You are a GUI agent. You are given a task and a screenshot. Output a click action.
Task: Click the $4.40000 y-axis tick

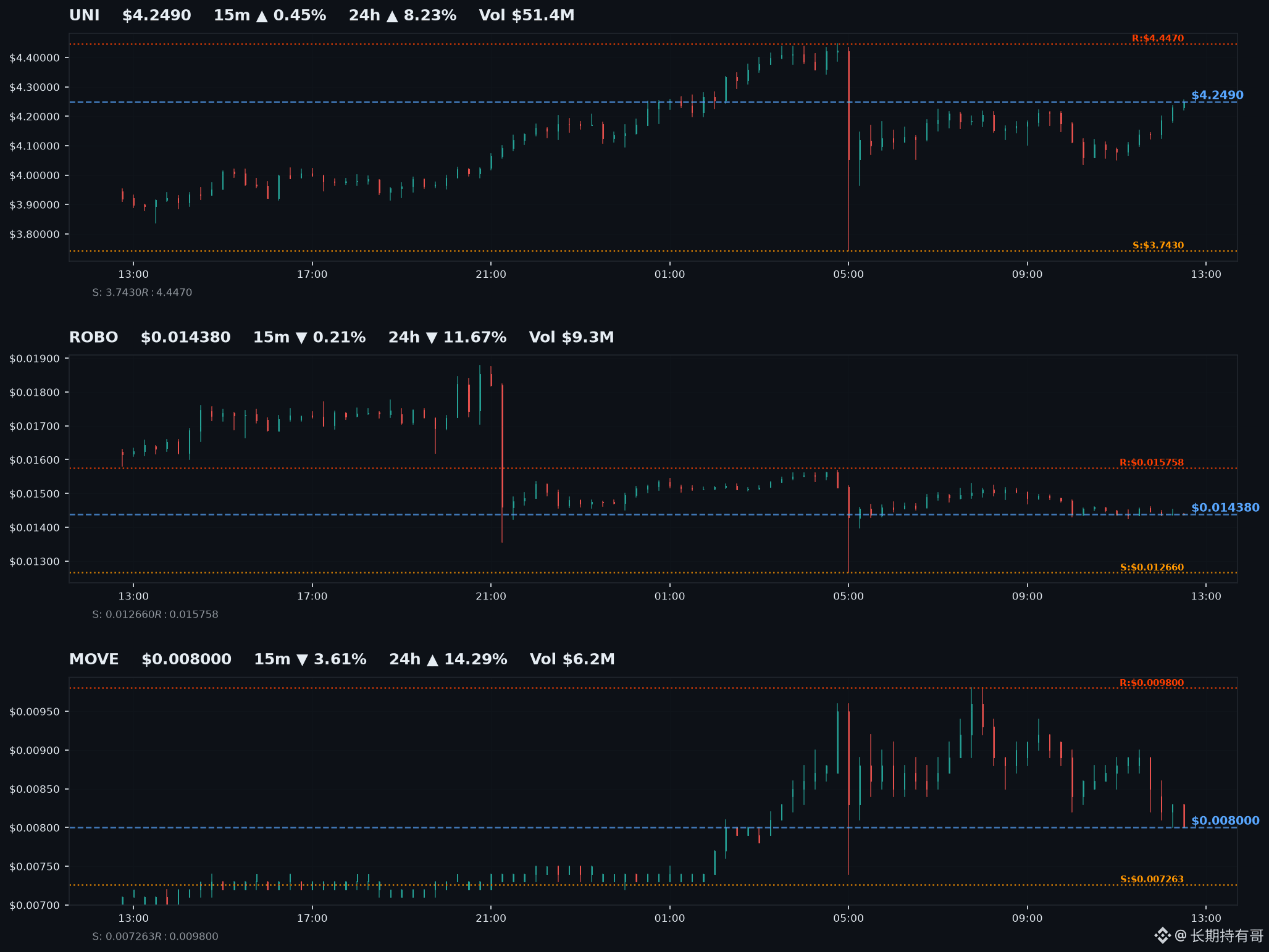click(x=35, y=58)
